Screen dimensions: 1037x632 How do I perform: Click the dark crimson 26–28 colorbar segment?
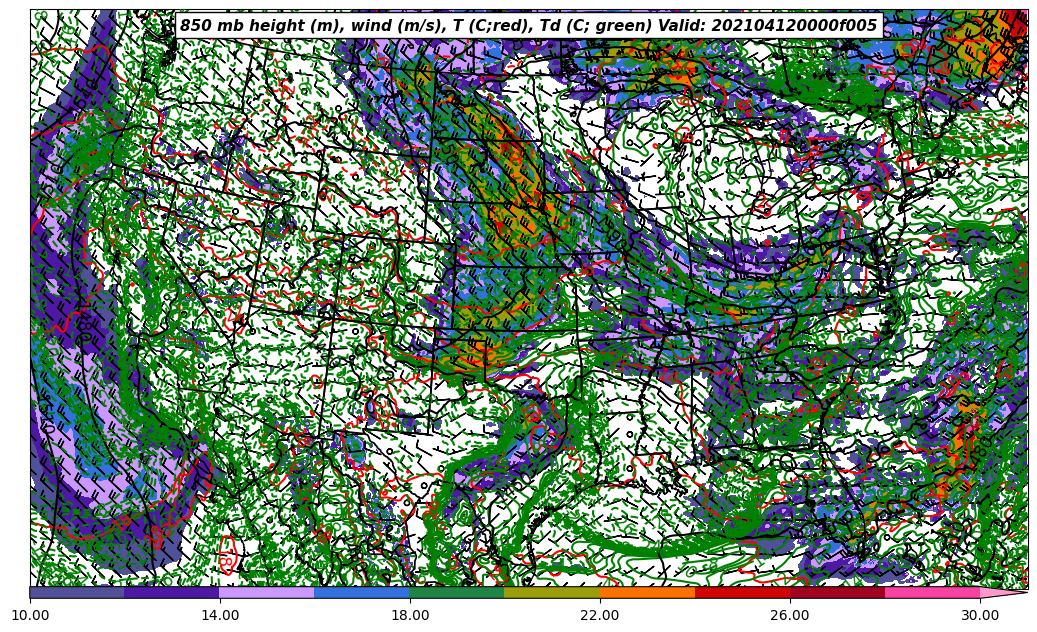(x=837, y=593)
